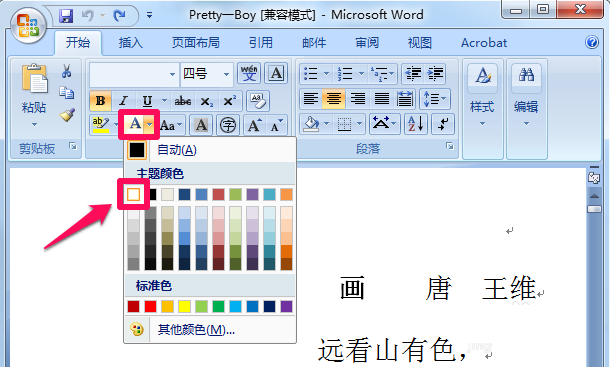Toggle character shading A button
The width and height of the screenshot is (610, 367).
tap(201, 125)
